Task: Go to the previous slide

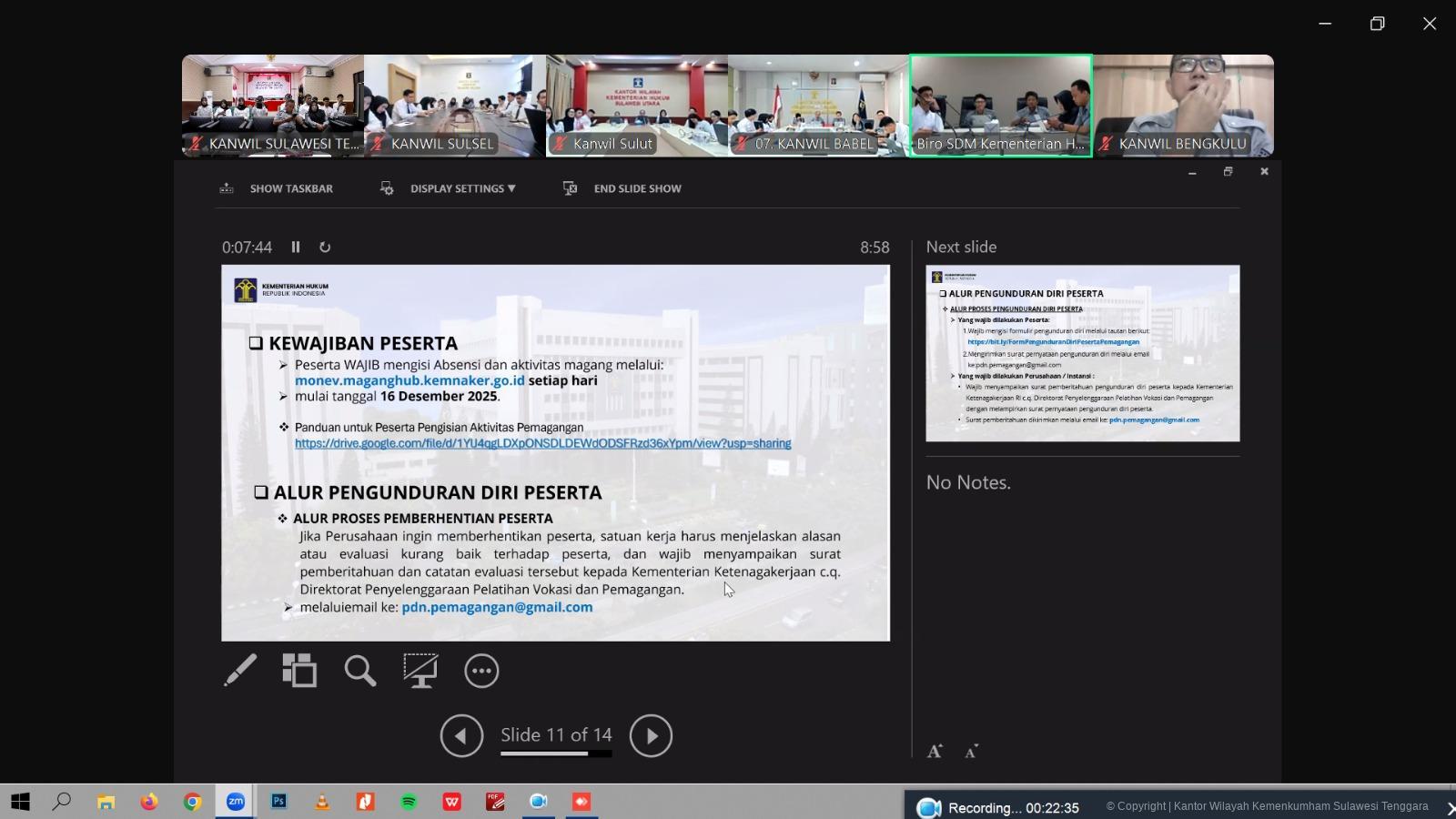Action: tap(461, 735)
